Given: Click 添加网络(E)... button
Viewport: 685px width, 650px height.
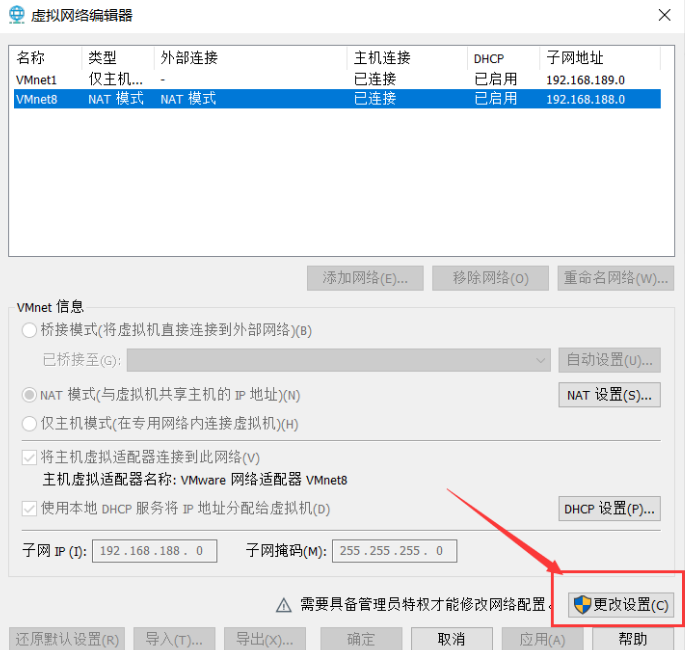Looking at the screenshot, I should pyautogui.click(x=365, y=278).
